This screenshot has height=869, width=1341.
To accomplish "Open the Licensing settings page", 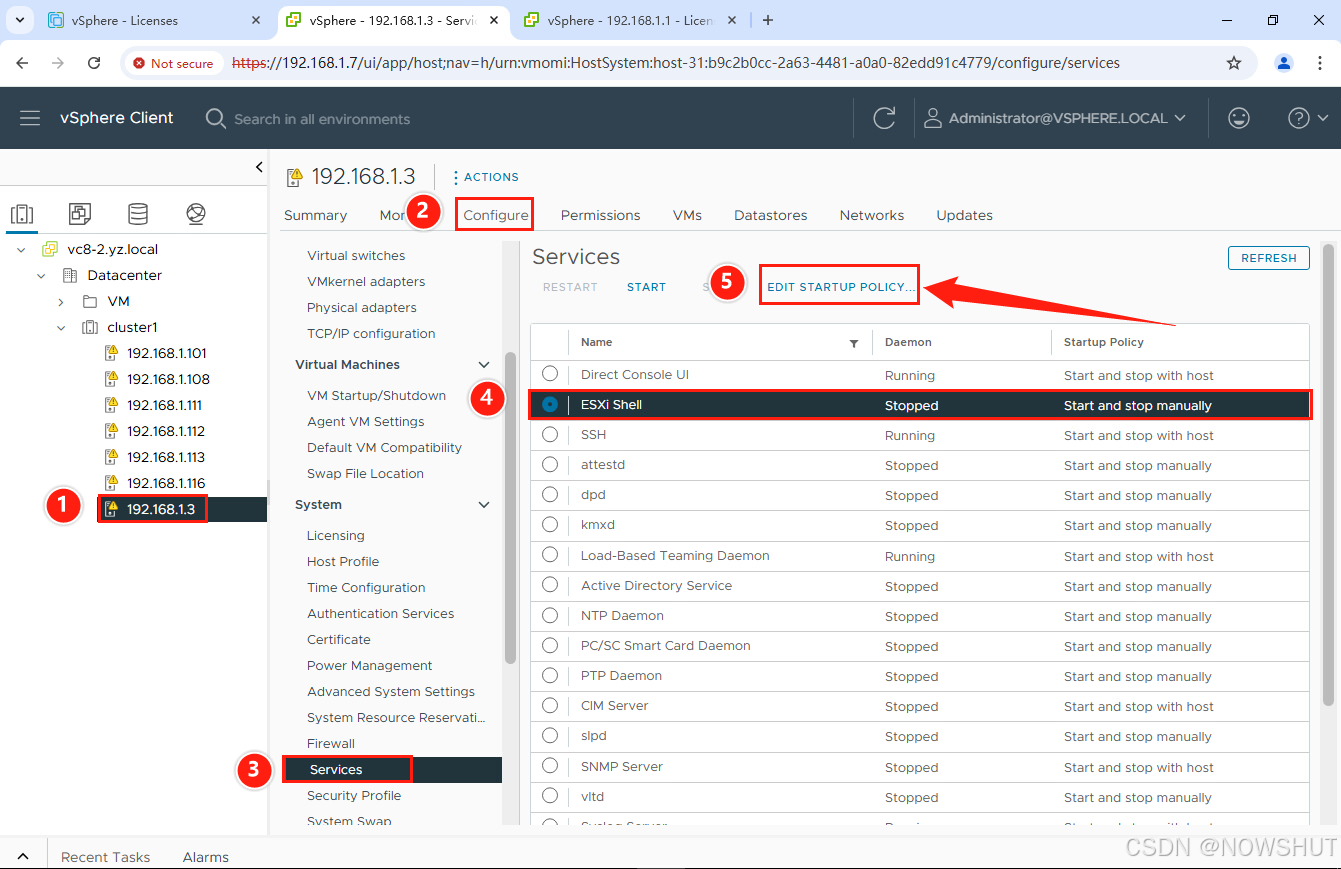I will click(x=335, y=535).
